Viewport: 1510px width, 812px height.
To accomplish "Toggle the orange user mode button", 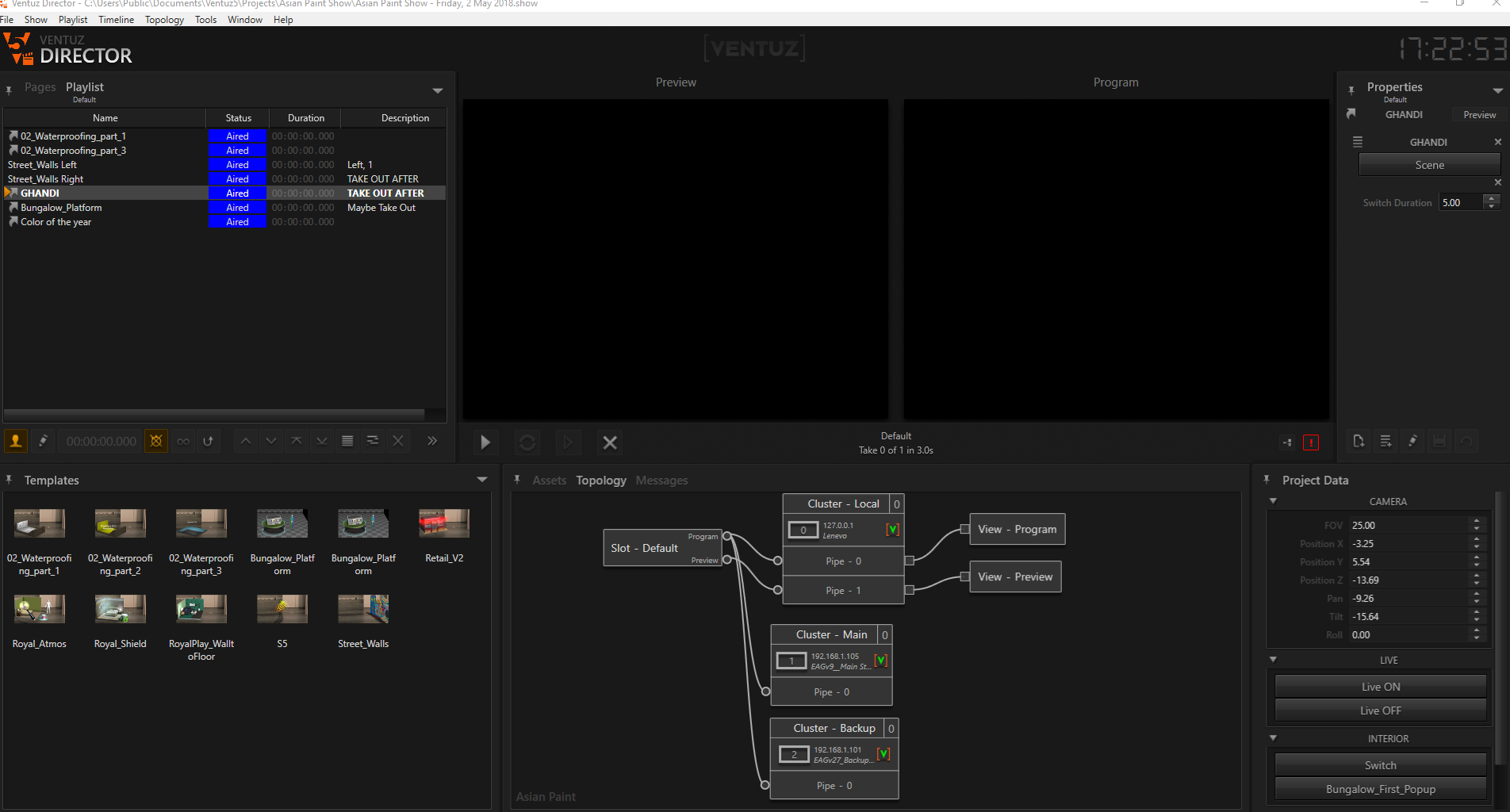I will coord(16,441).
